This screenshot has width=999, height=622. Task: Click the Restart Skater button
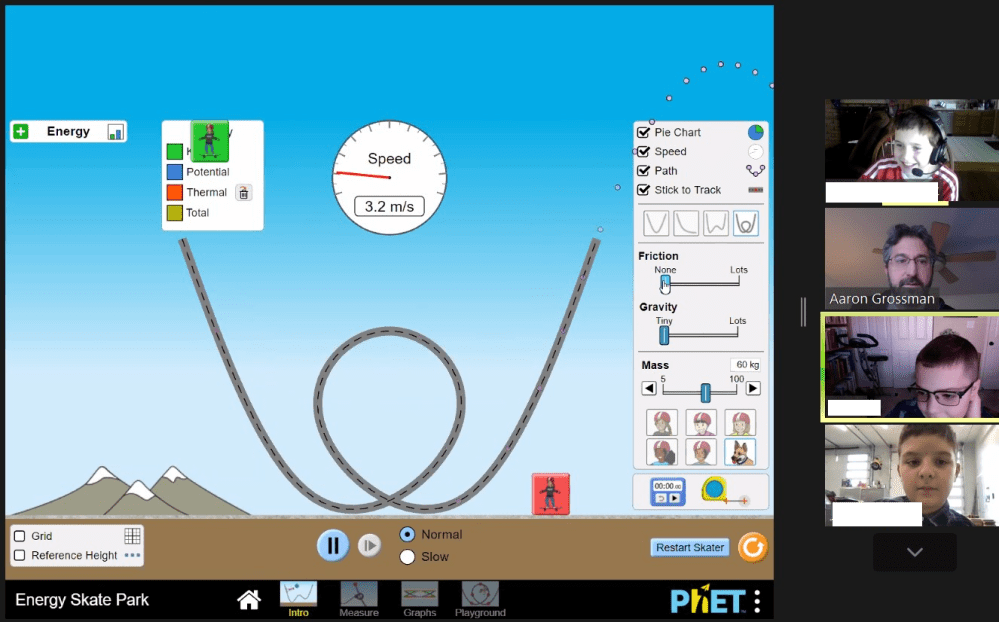click(691, 548)
